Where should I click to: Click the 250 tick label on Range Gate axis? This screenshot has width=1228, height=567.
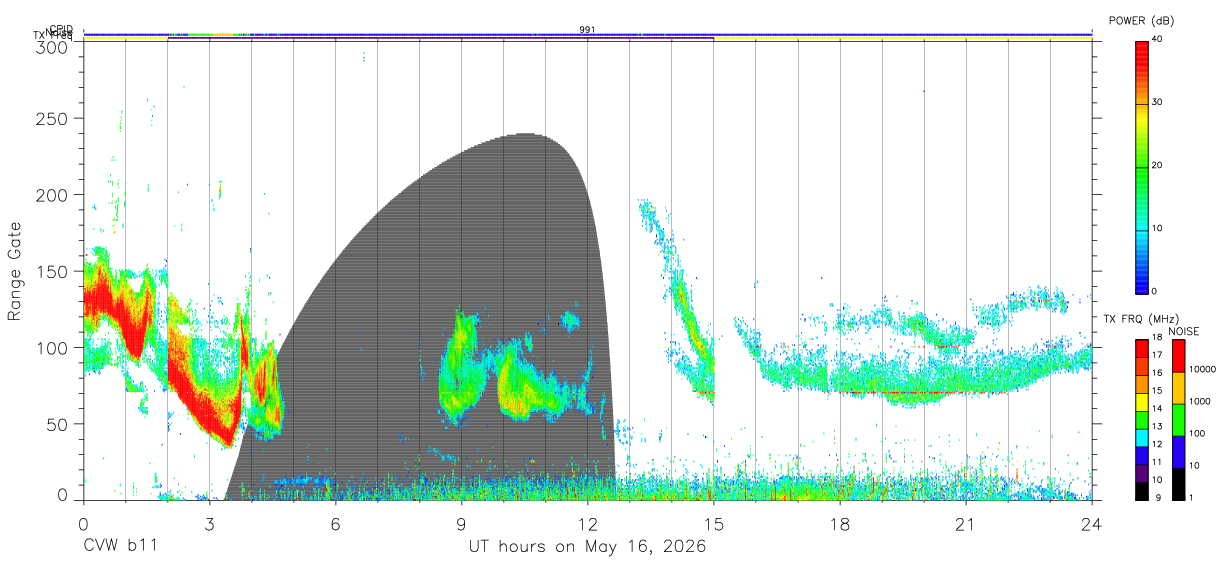click(54, 118)
